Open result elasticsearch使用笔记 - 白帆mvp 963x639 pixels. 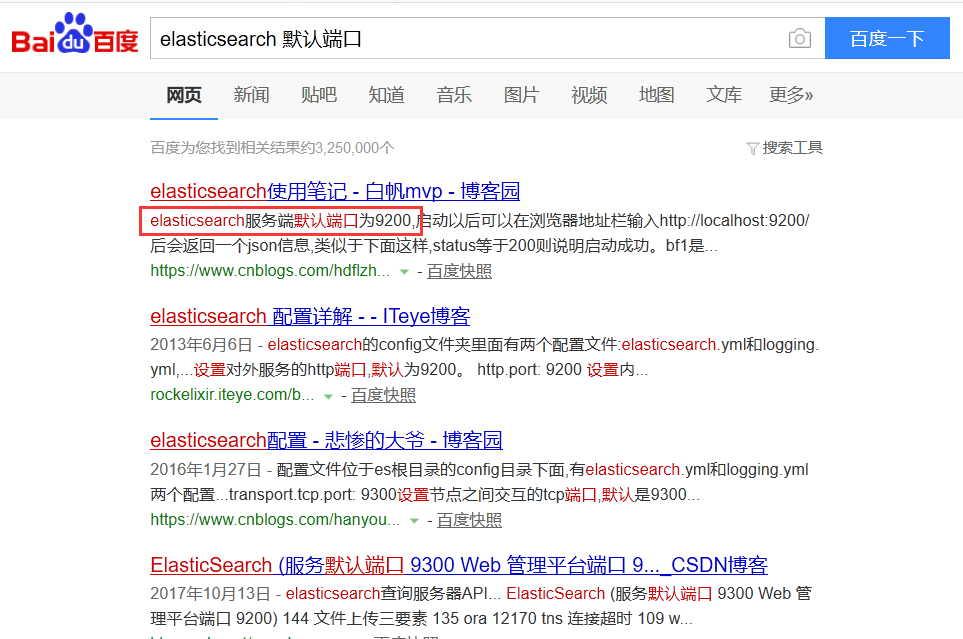tap(335, 191)
